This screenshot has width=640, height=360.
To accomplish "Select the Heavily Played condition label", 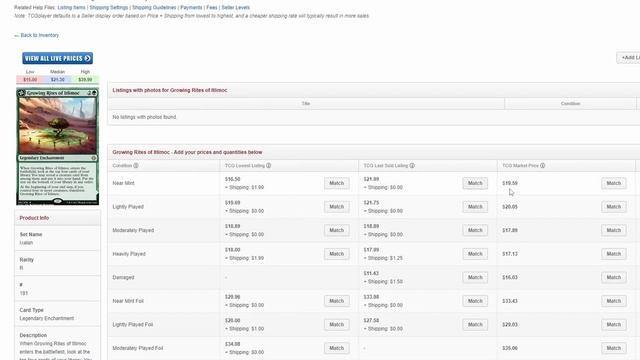I will point(129,254).
